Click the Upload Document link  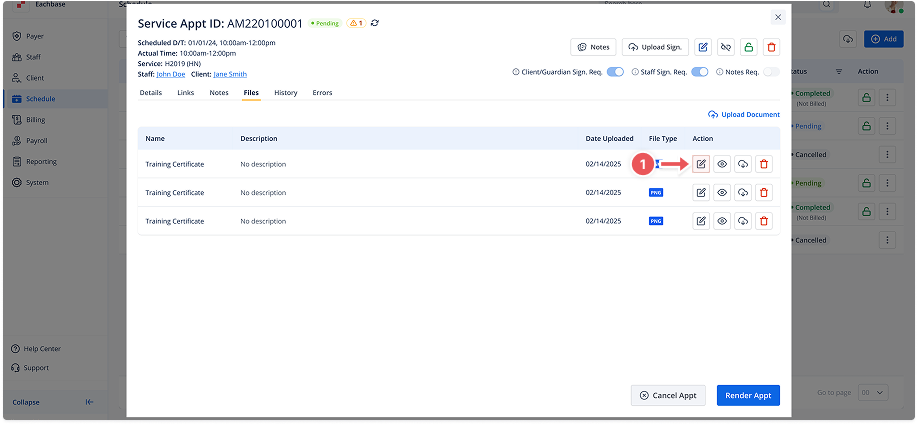(744, 115)
